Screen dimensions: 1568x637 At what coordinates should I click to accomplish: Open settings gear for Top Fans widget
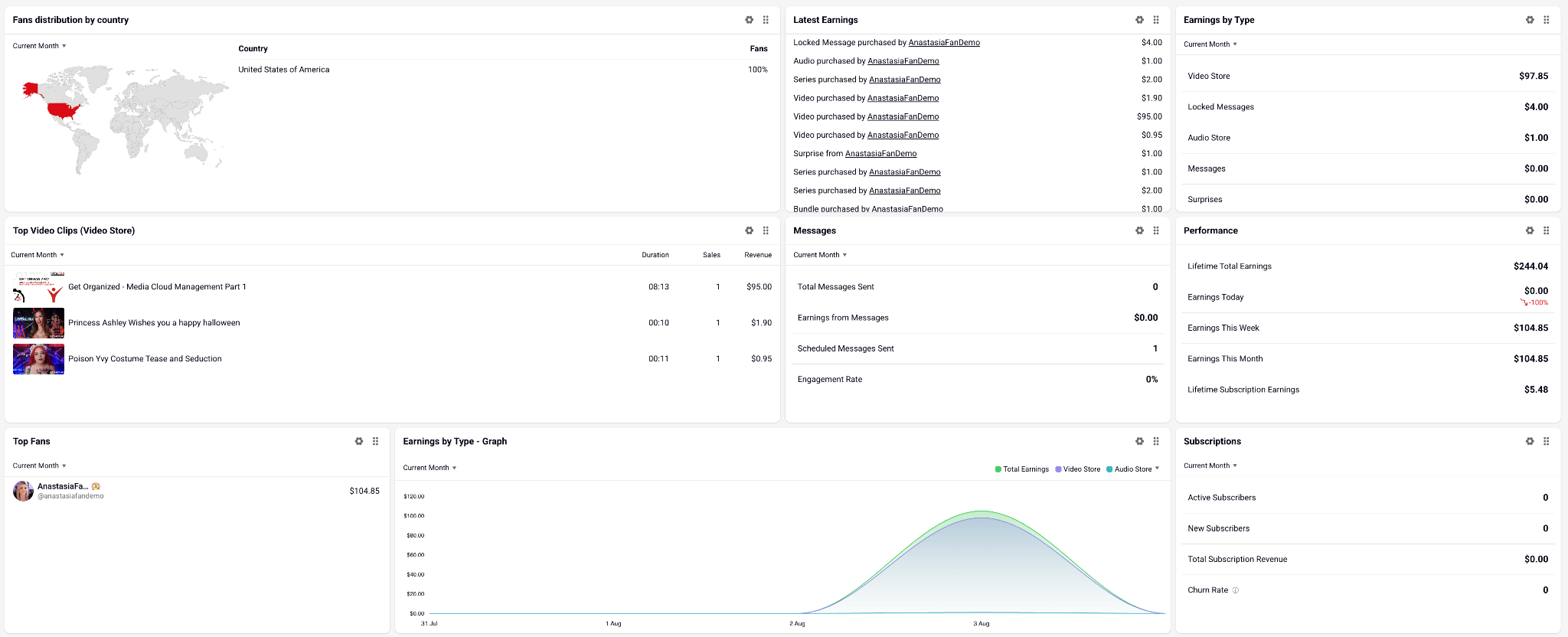pos(358,441)
